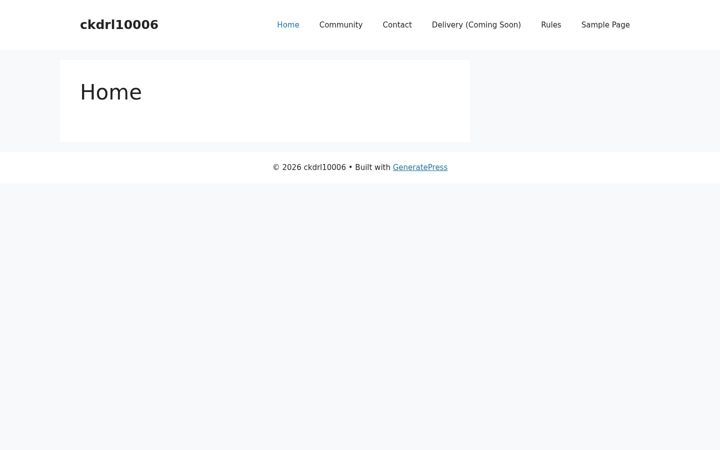Image resolution: width=720 pixels, height=450 pixels.
Task: Open the Sample Page menu item
Action: click(x=606, y=25)
